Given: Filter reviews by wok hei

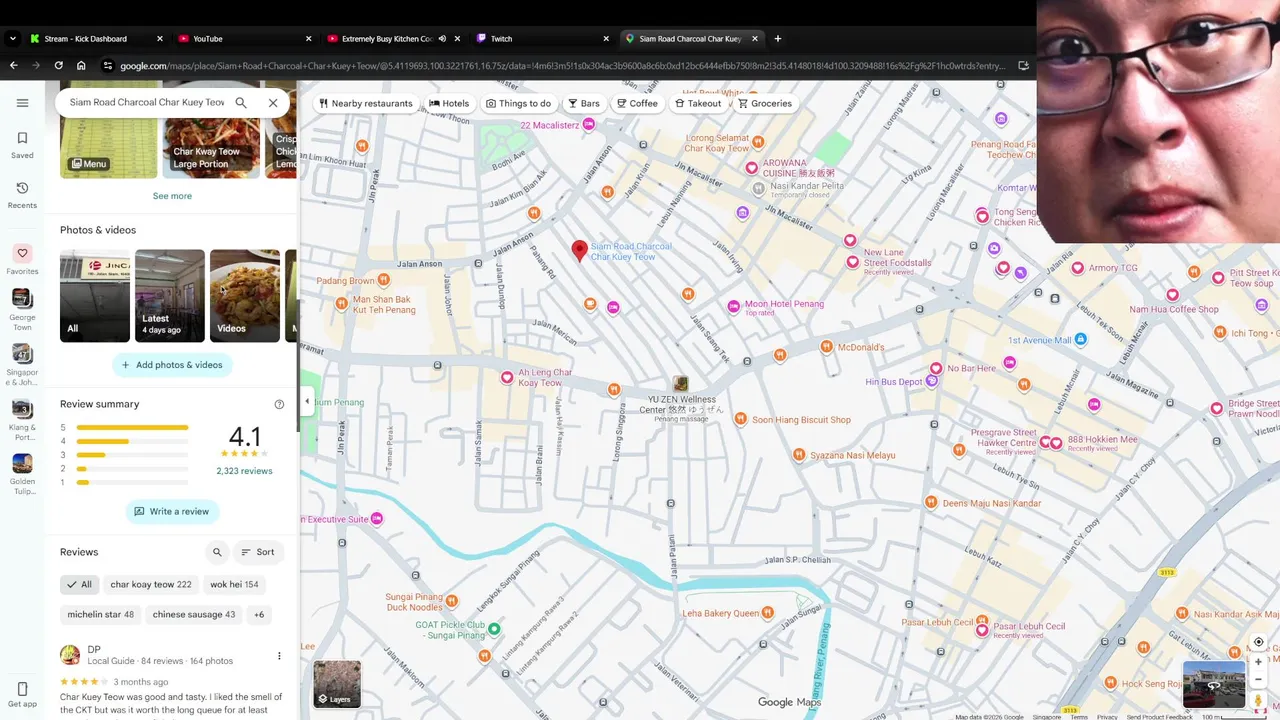Looking at the screenshot, I should point(234,585).
